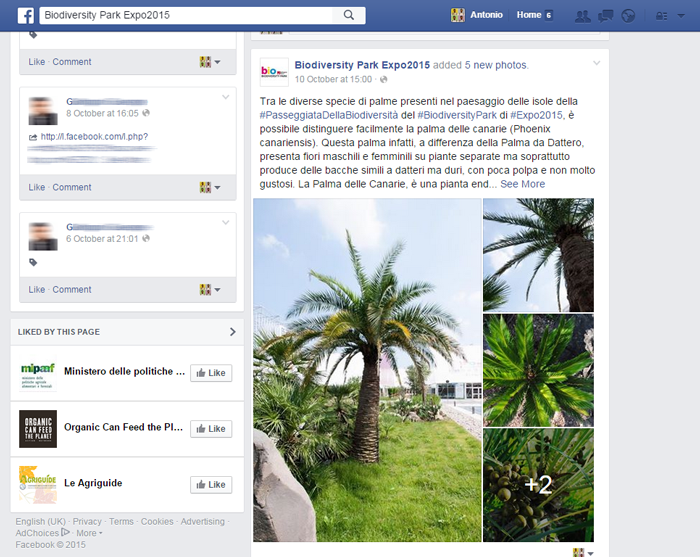Image resolution: width=700 pixels, height=557 pixels.
Task: Open voice selector on 6 October post
Action: [x=210, y=290]
